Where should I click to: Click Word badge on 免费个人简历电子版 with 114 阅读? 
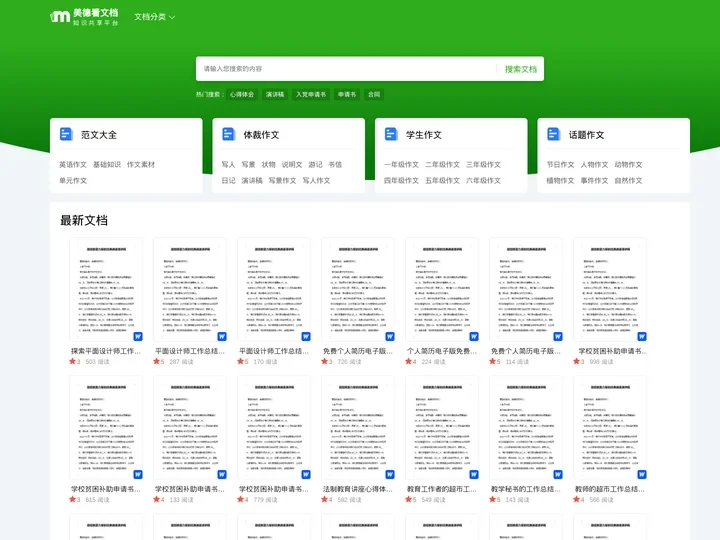(x=558, y=337)
